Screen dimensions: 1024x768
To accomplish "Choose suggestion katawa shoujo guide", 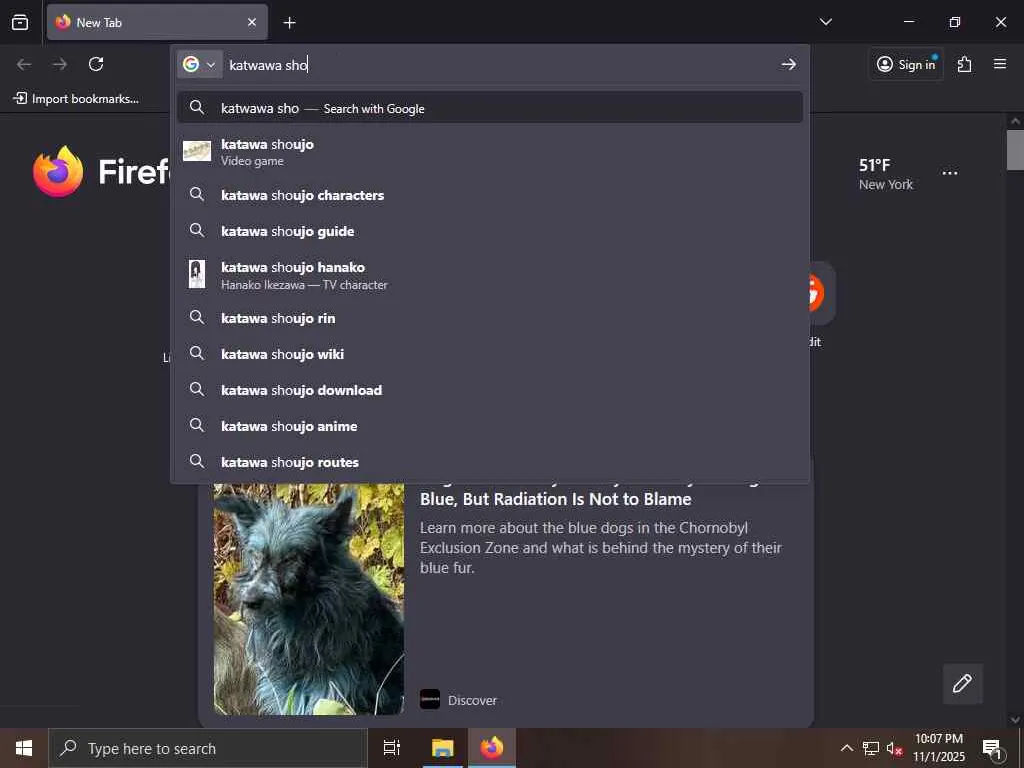I will click(490, 231).
